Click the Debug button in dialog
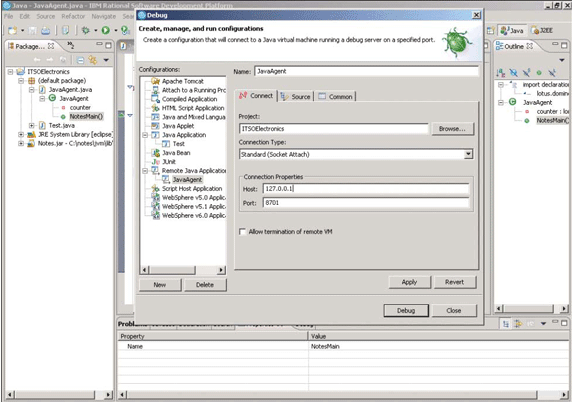Viewport: 572px width, 402px height. point(406,310)
